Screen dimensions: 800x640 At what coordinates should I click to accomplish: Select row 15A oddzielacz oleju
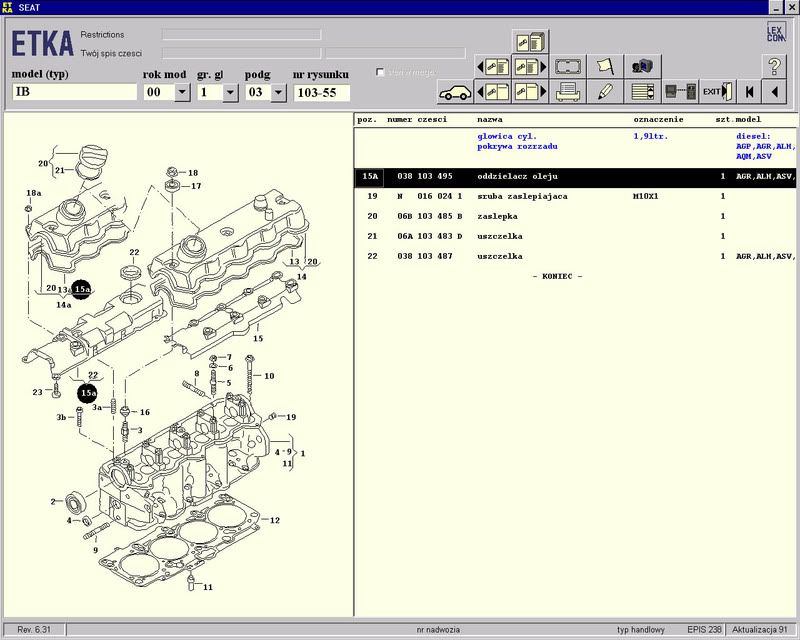point(575,177)
